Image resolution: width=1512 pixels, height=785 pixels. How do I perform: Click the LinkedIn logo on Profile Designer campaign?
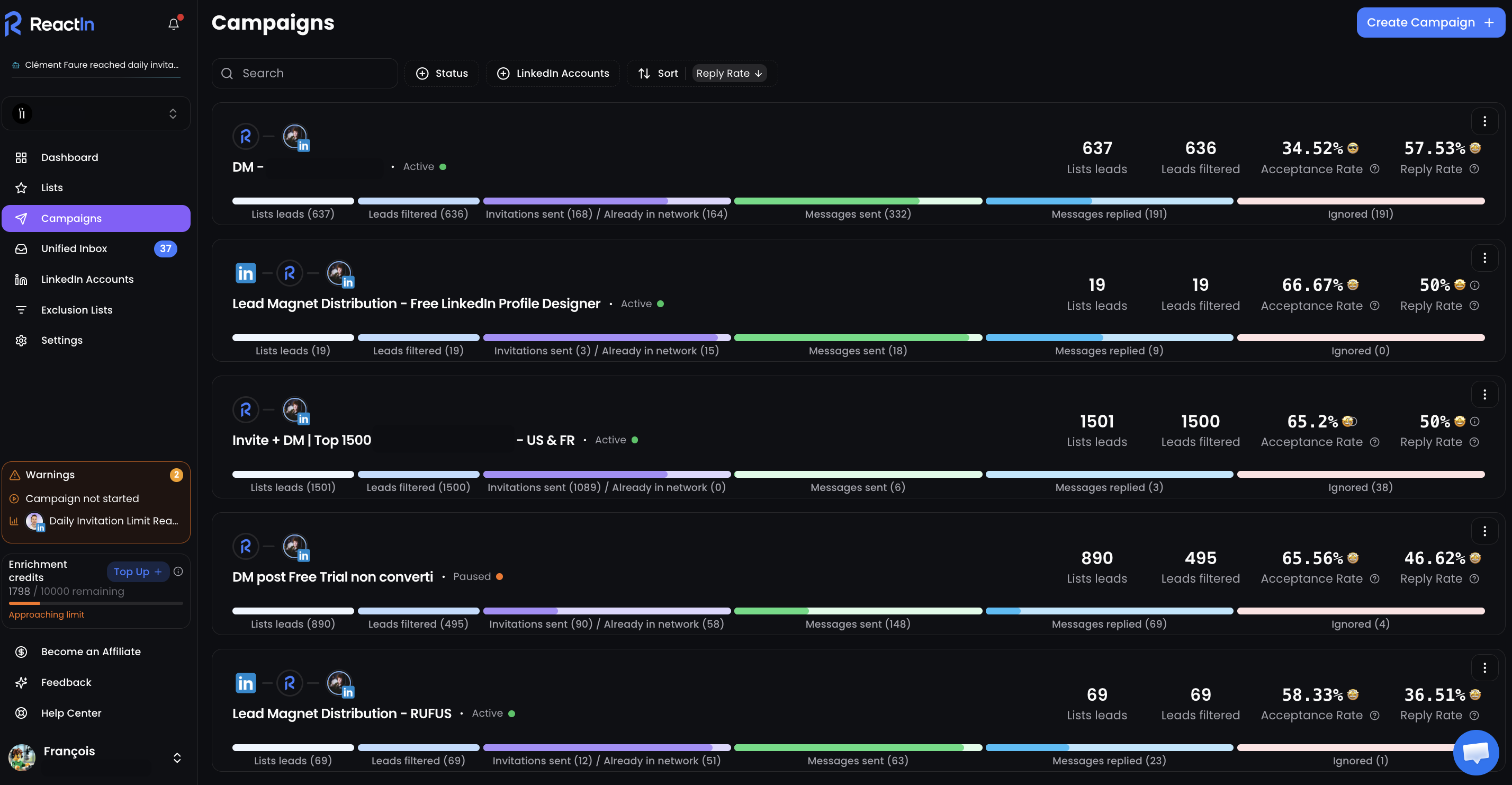(x=245, y=273)
